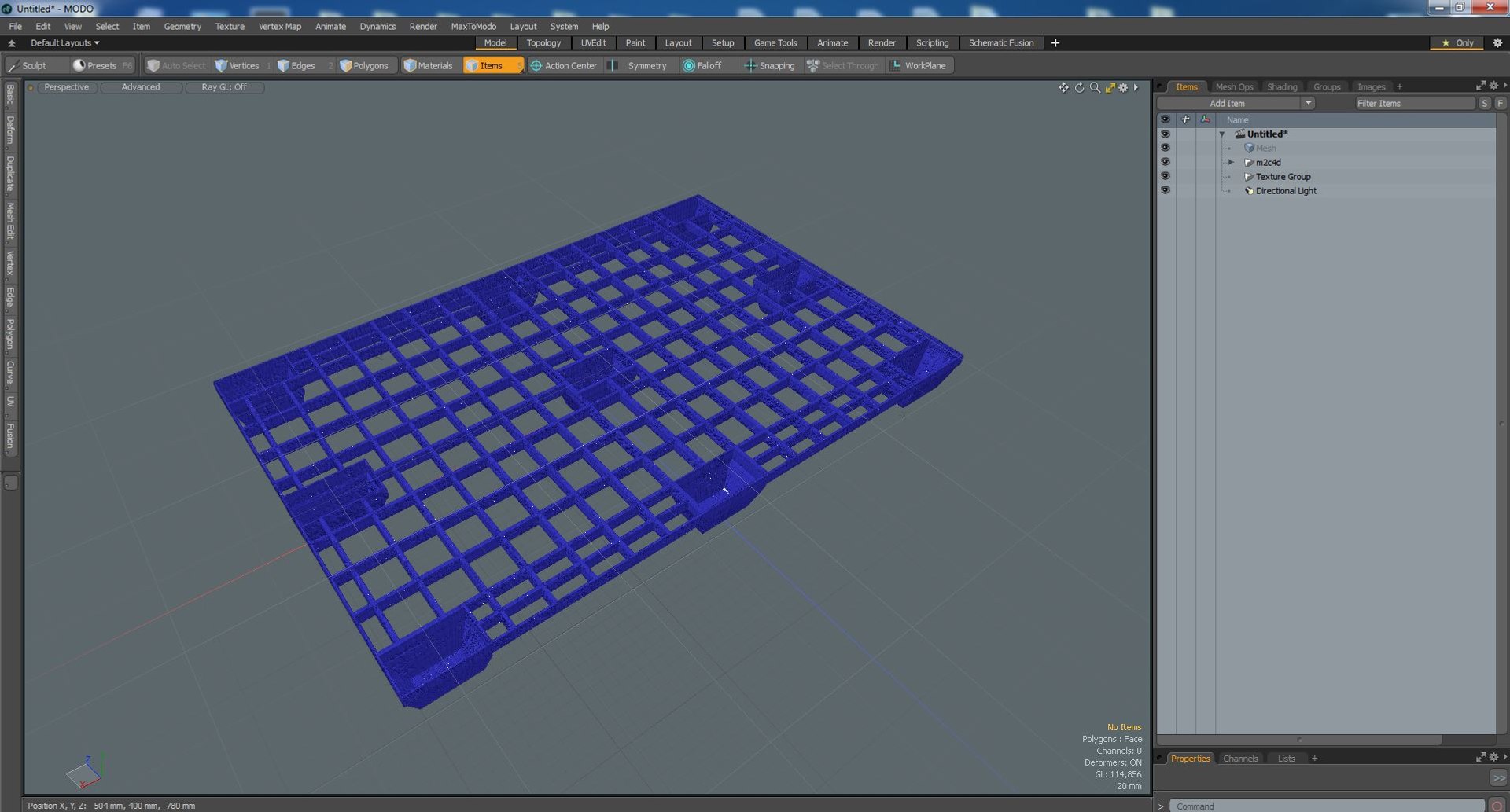Expand the m2c4d group
1510x812 pixels.
(x=1232, y=162)
